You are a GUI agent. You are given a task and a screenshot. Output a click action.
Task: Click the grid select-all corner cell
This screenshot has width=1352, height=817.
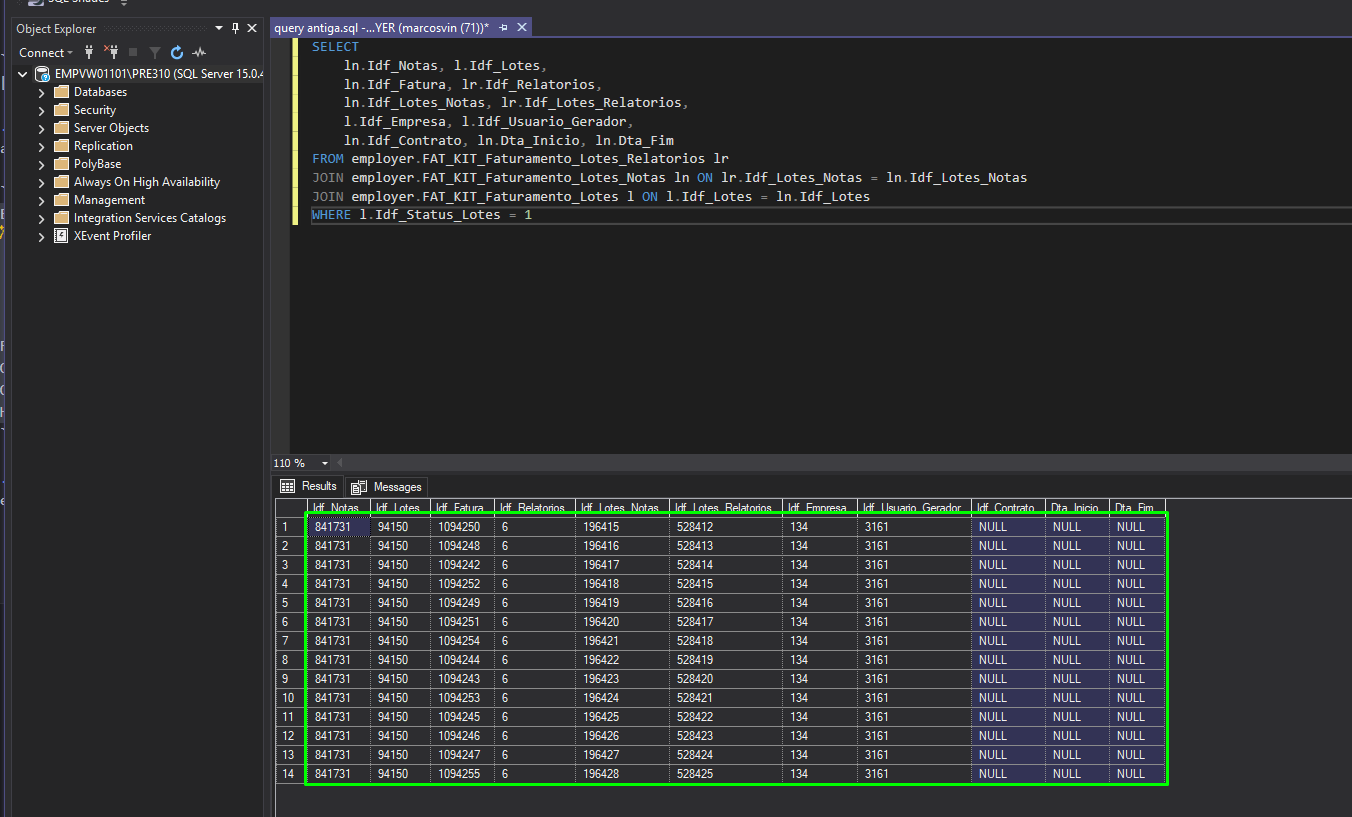tap(290, 508)
